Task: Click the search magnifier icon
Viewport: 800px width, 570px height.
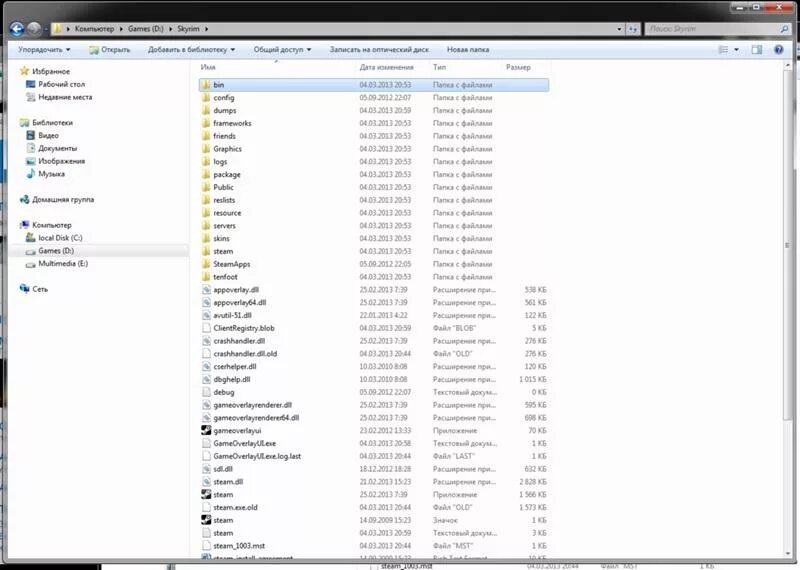Action: [x=784, y=29]
